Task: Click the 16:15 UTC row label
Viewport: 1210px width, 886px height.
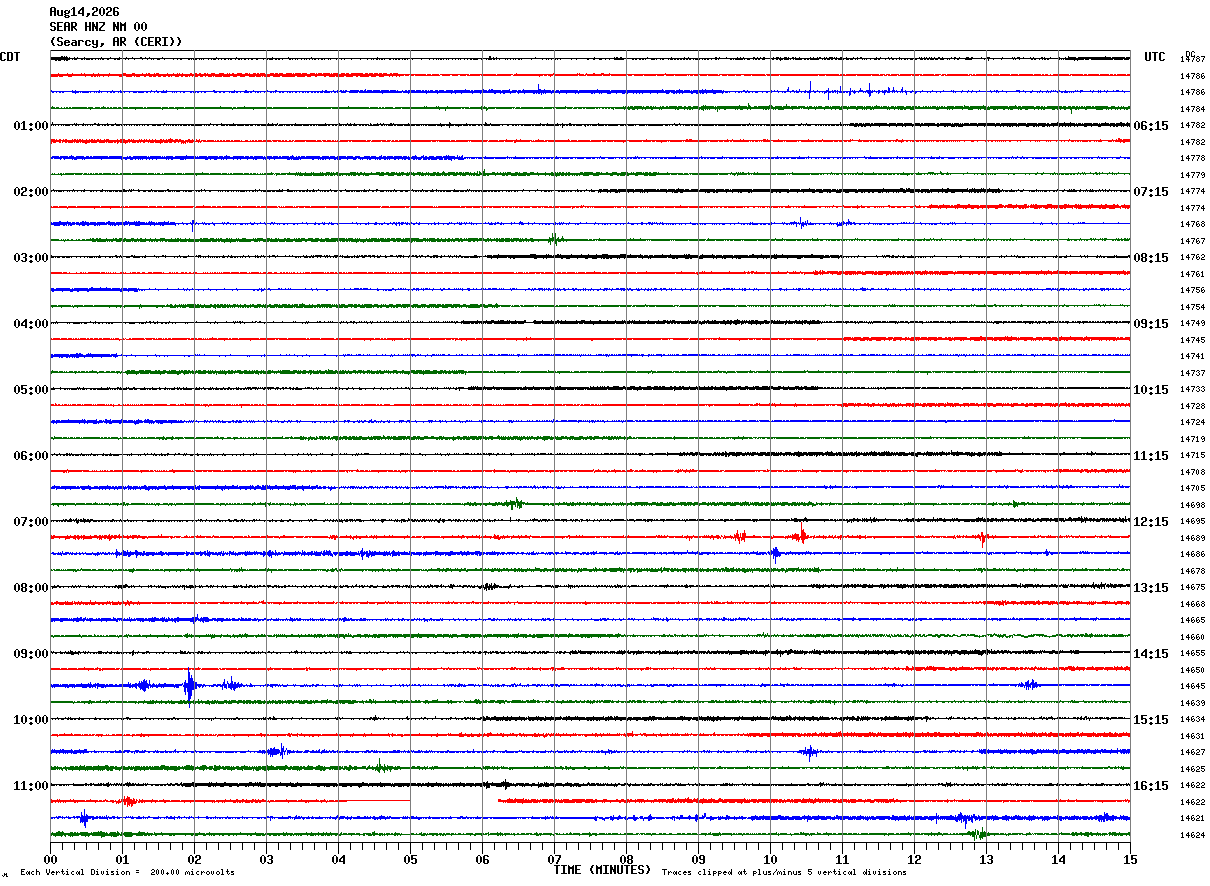Action: [x=1151, y=786]
